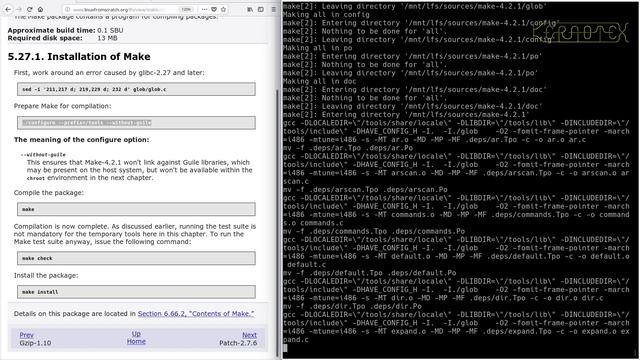Bookmark this page with the star
The height and width of the screenshot is (360, 640).
223,9
